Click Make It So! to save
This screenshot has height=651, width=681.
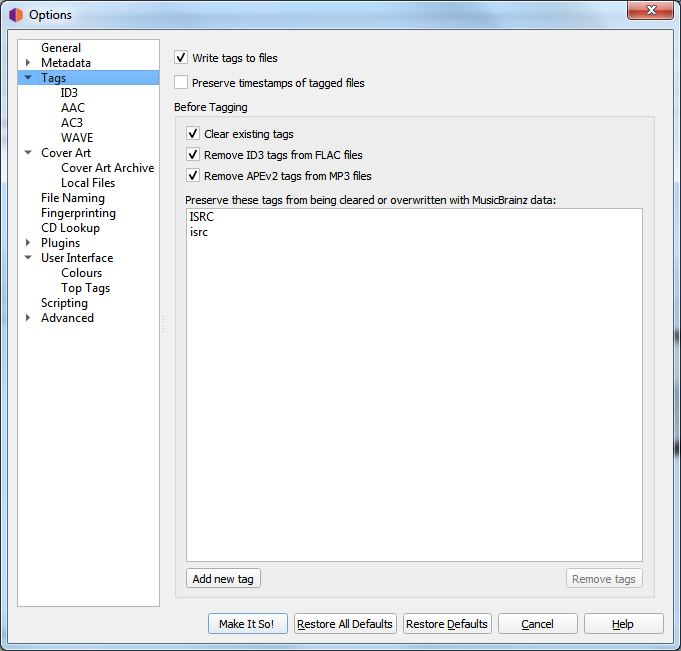tap(247, 624)
